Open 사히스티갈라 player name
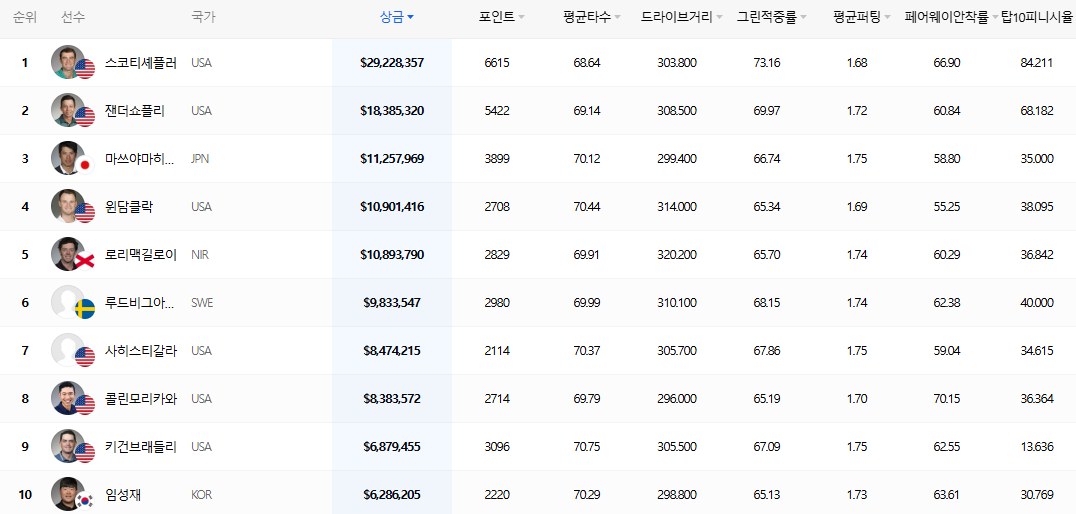The width and height of the screenshot is (1076, 514). (141, 351)
